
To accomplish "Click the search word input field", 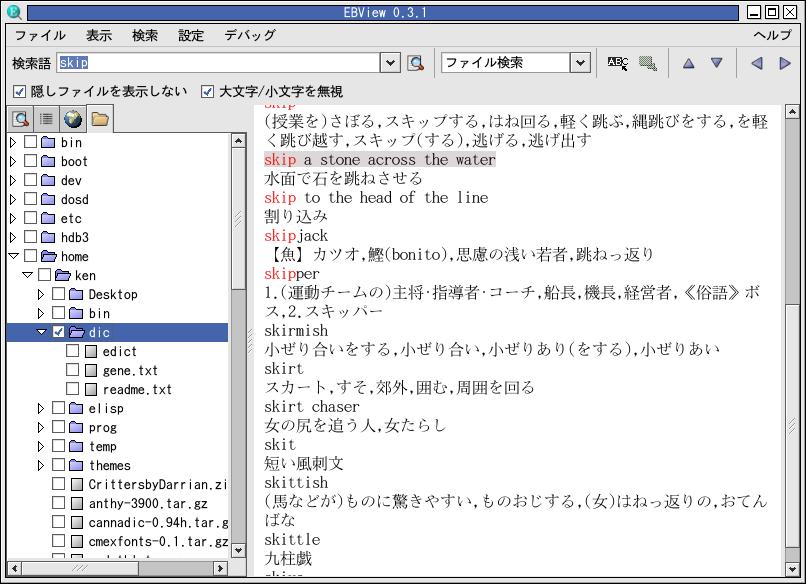I will pyautogui.click(x=218, y=63).
